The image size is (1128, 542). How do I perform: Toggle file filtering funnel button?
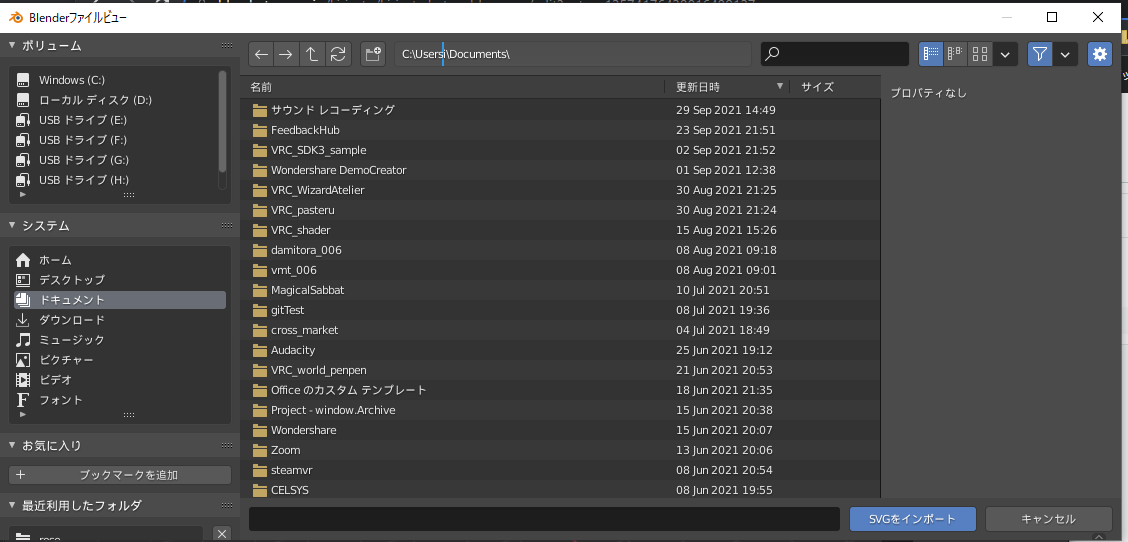coord(1040,54)
